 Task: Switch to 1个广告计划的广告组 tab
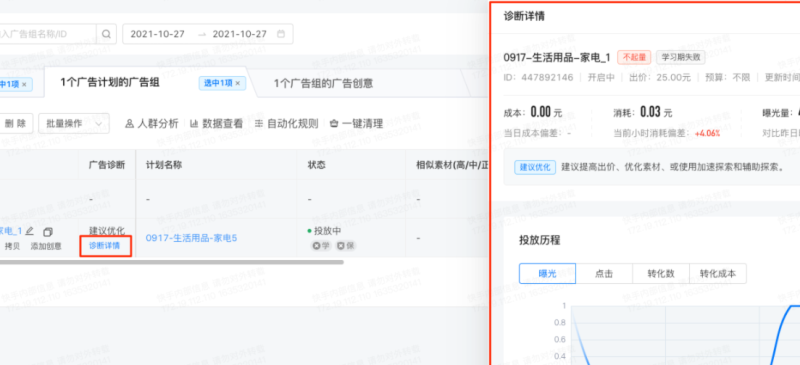click(110, 83)
